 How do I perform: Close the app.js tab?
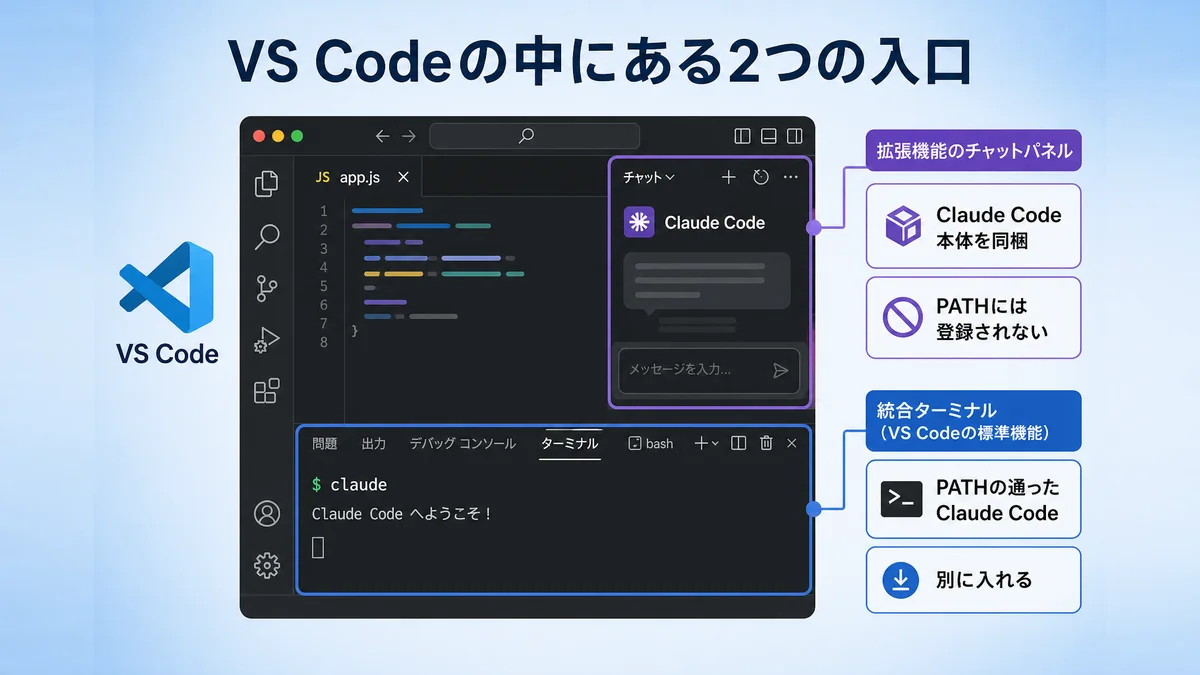point(403,177)
